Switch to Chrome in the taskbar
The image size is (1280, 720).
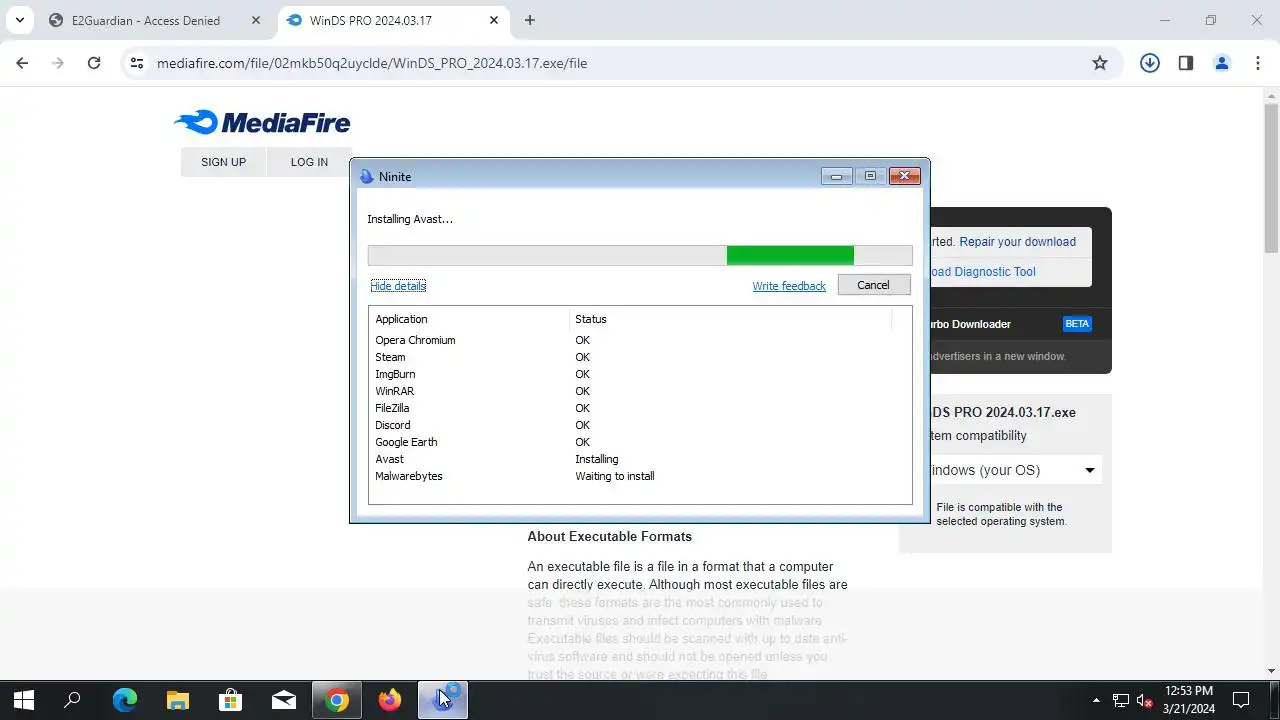coord(337,700)
